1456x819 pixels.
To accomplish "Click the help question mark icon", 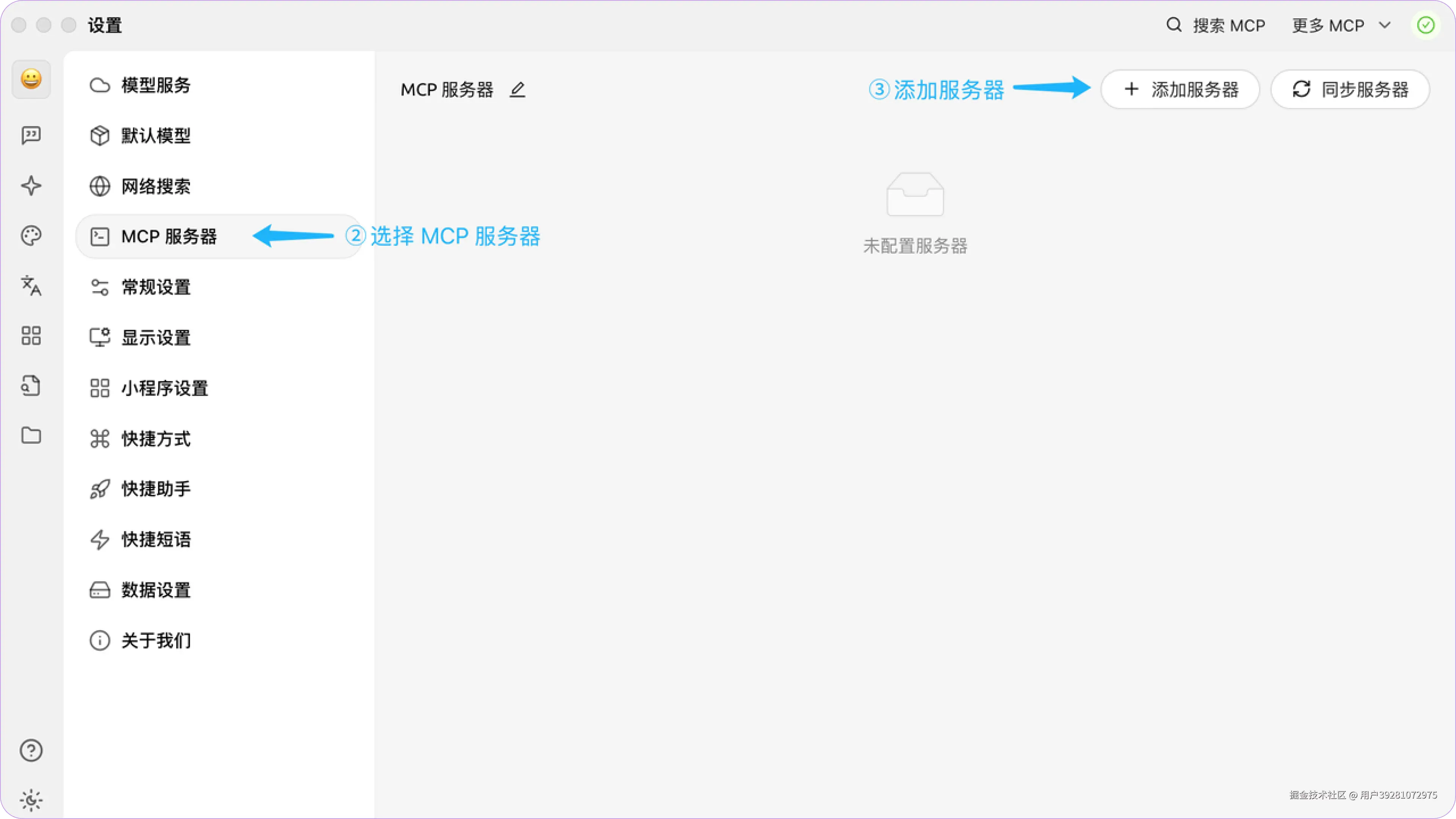I will coord(31,751).
